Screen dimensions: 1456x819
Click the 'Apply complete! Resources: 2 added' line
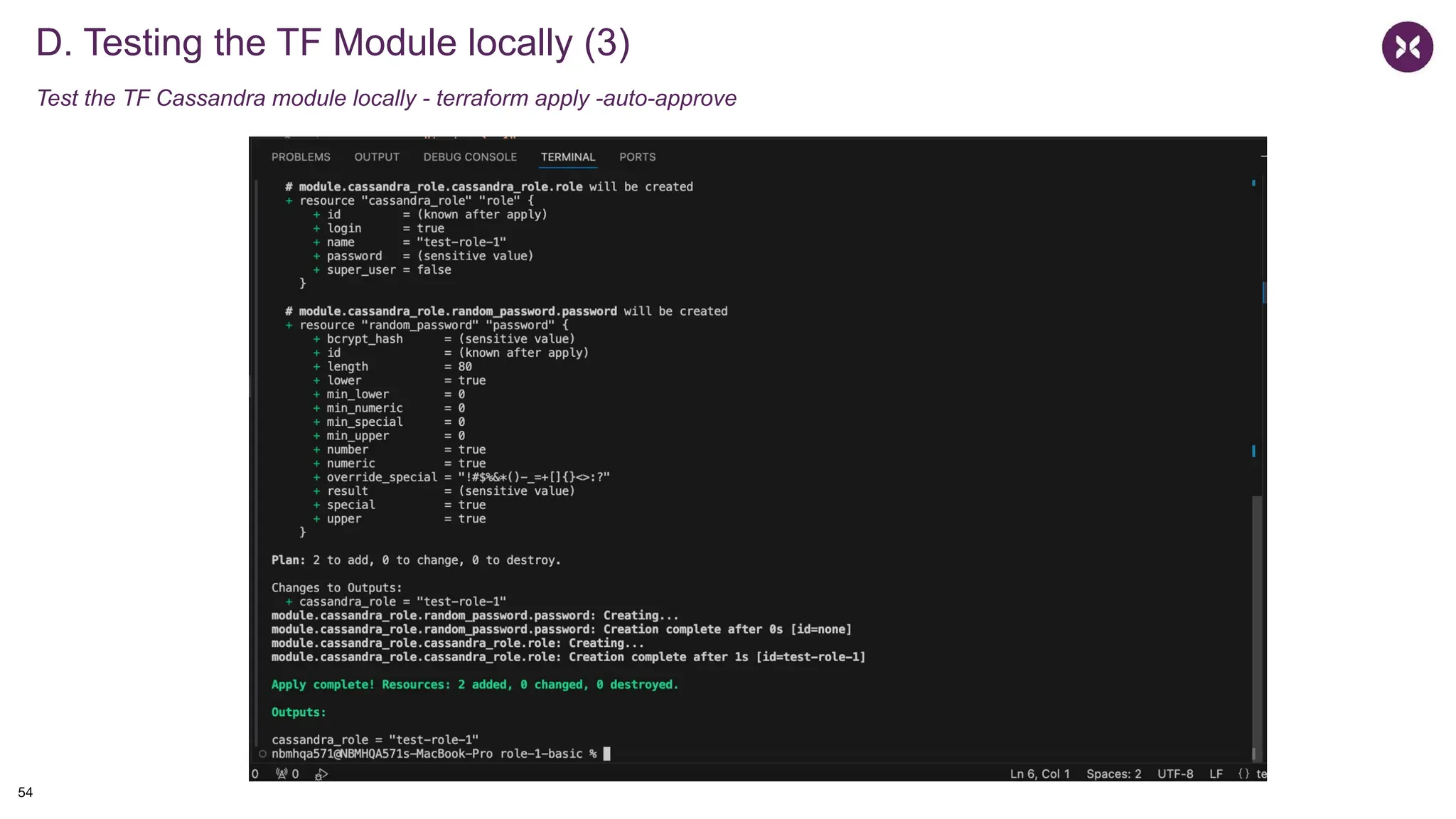point(474,685)
